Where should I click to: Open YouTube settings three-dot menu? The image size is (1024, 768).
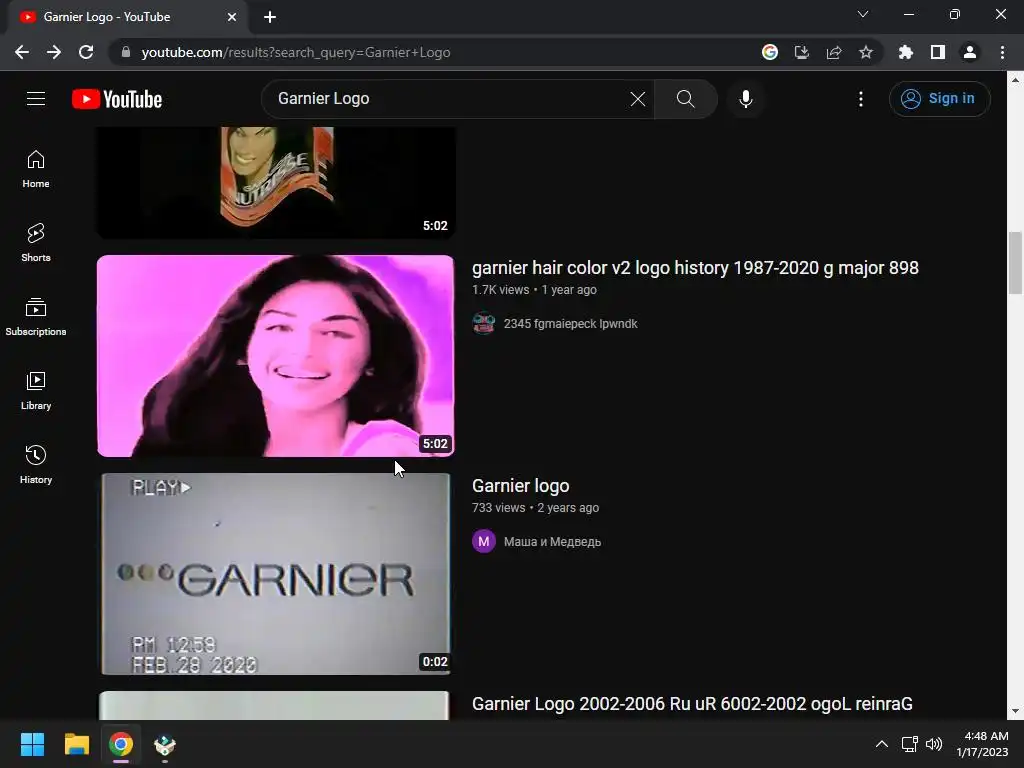[861, 99]
